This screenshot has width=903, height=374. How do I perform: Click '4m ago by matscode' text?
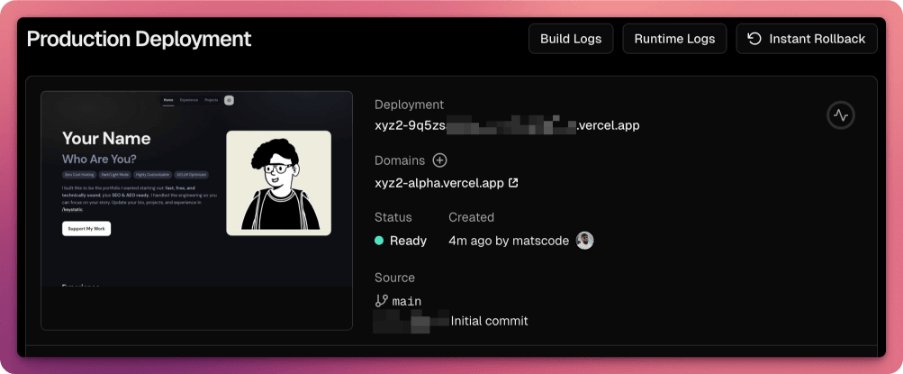(509, 240)
